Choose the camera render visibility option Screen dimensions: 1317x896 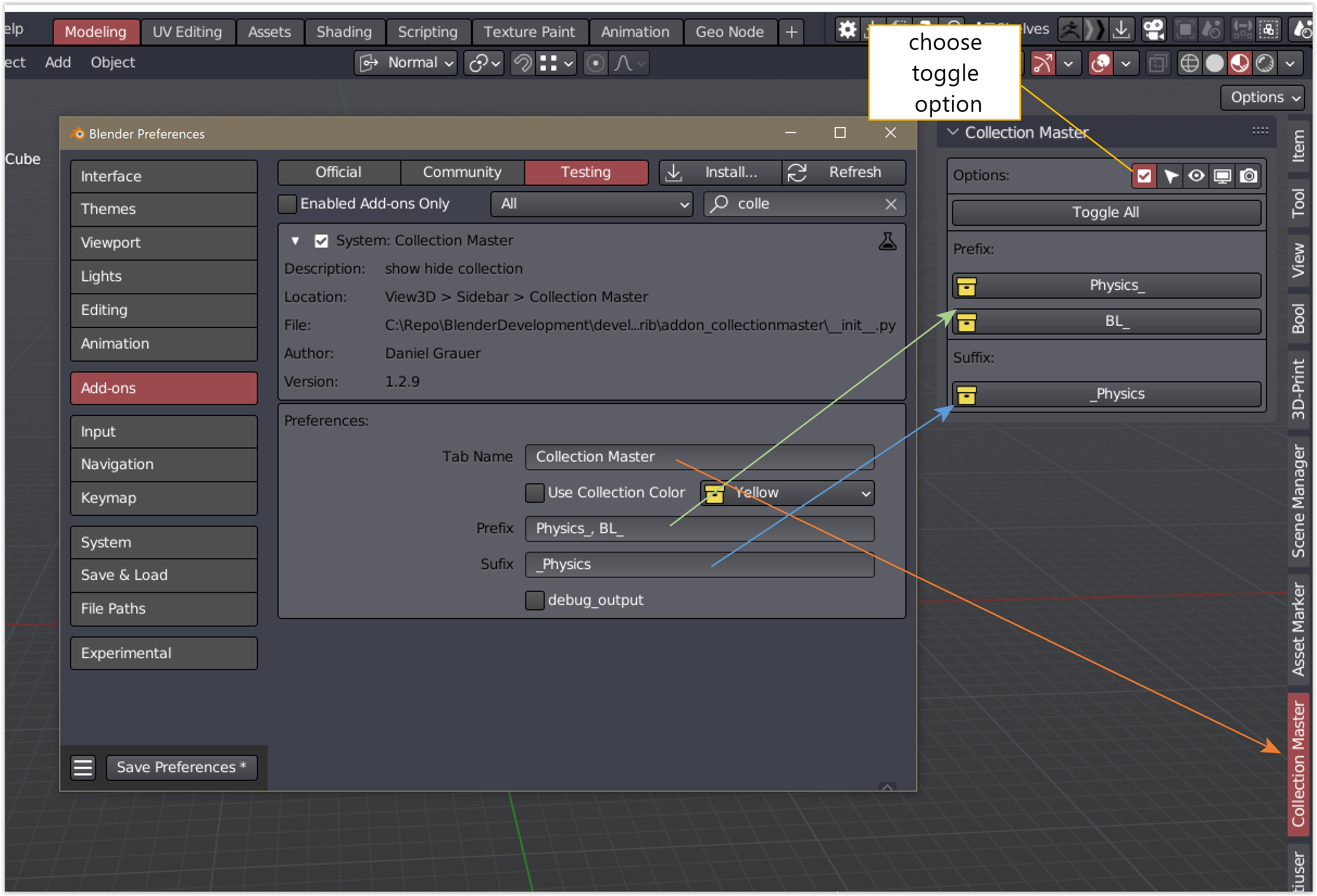tap(1249, 176)
